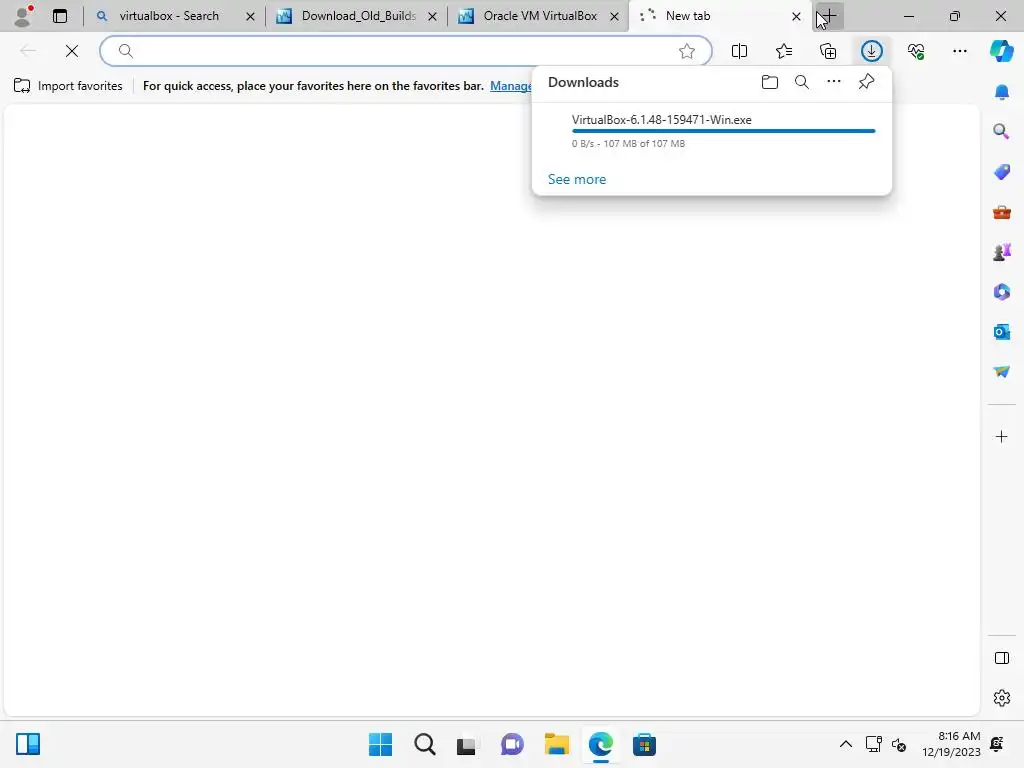Open taskbar Search
The width and height of the screenshot is (1024, 768).
tap(424, 744)
